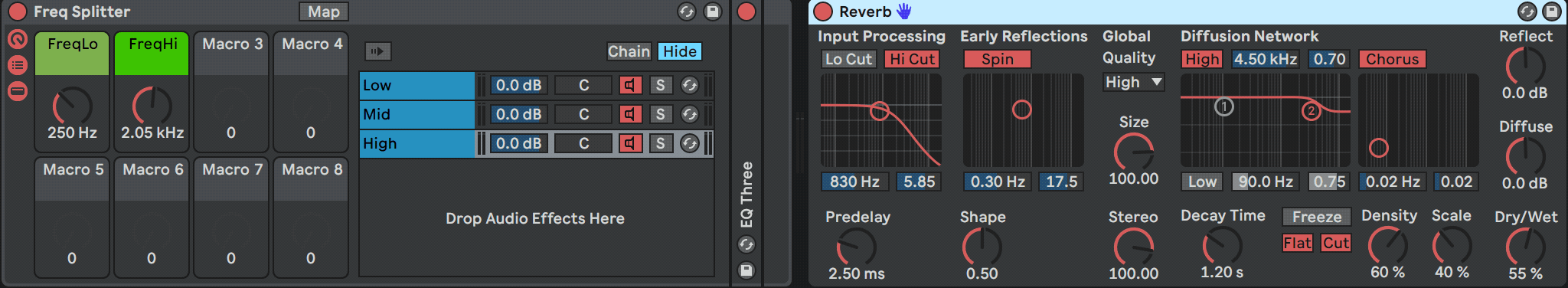Click Reverb hot-swap preset icon
Viewport: 1568px width, 288px height.
(1527, 11)
